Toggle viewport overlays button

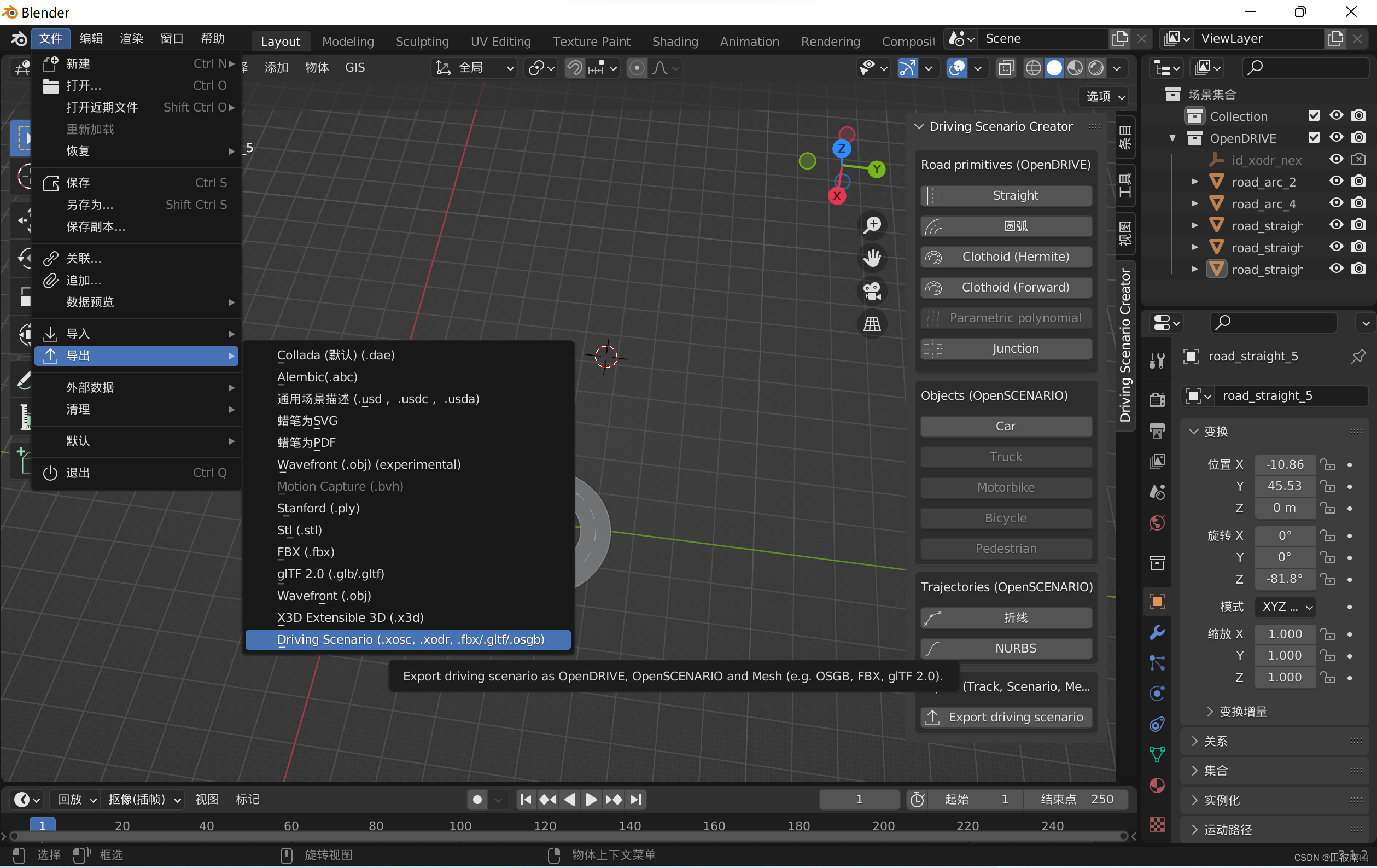point(956,68)
